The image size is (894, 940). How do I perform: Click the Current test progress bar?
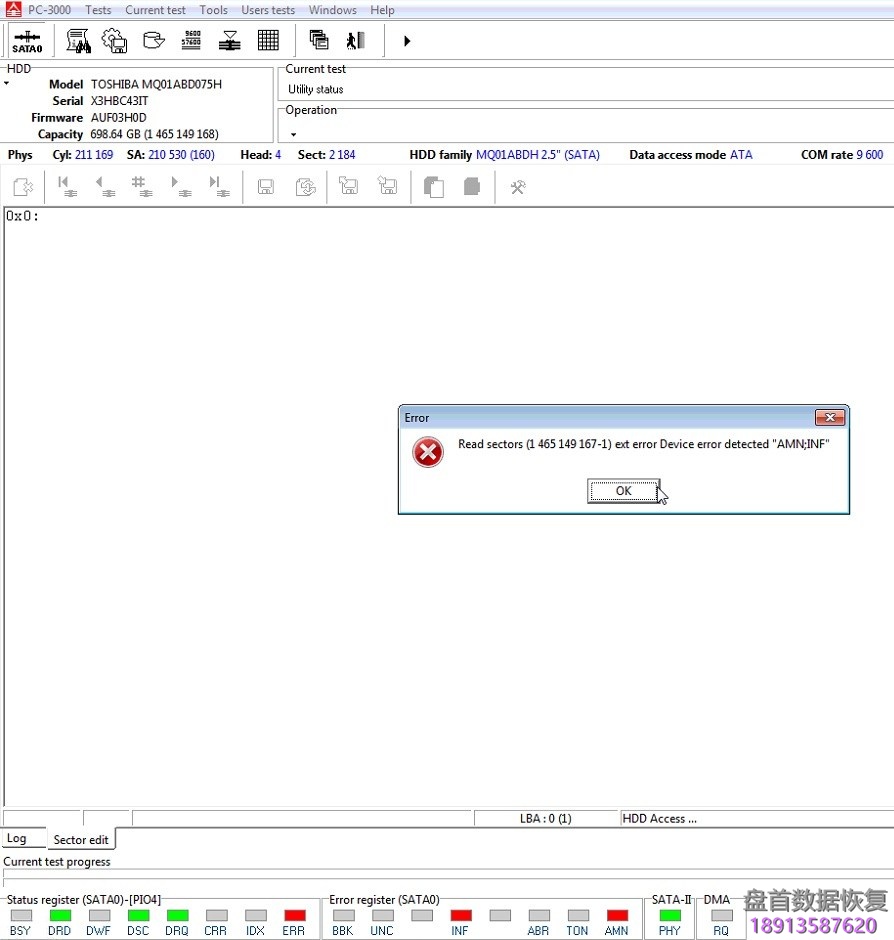pos(446,878)
